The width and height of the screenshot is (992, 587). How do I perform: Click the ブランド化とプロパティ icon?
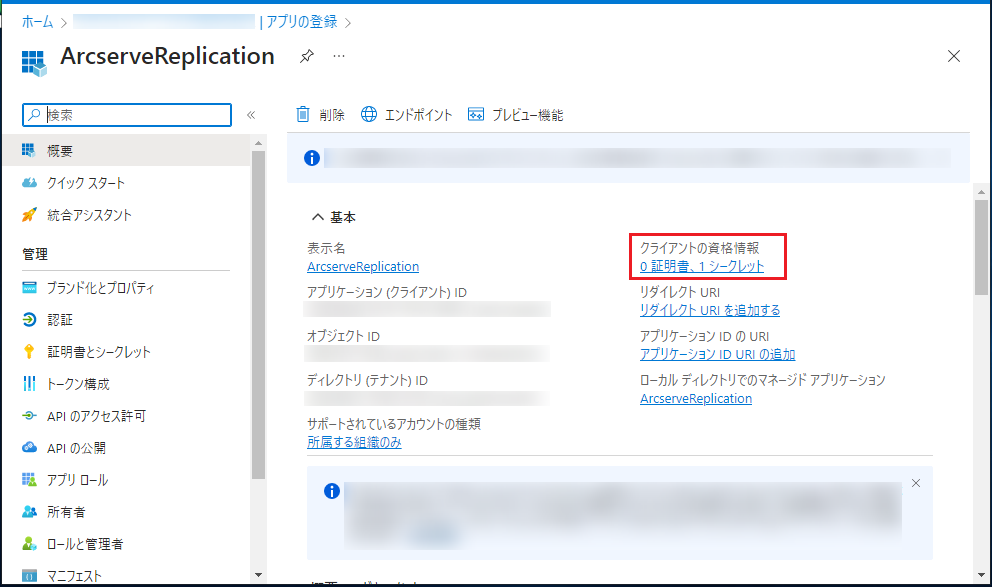click(29, 288)
